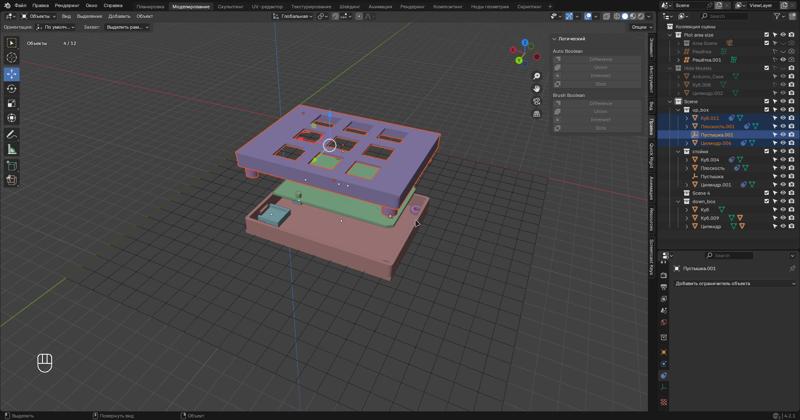Viewport: 800px width, 420px height.
Task: Click Auto Boolean Union button
Action: tap(596, 67)
